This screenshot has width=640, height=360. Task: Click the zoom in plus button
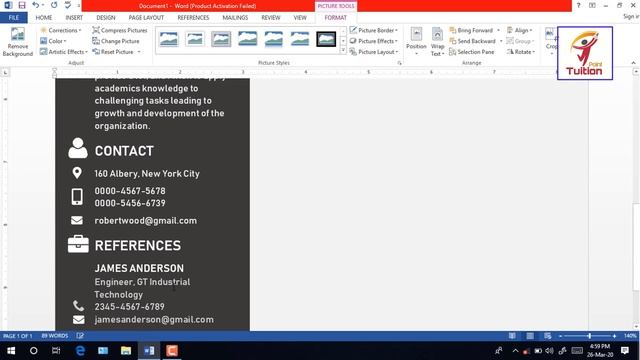point(614,336)
